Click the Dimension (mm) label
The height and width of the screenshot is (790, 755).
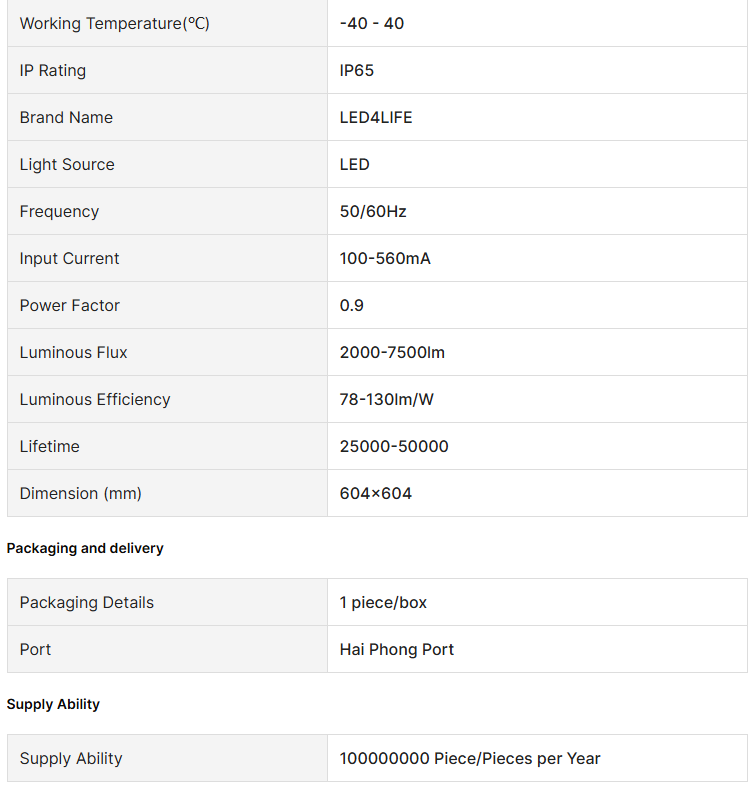point(80,493)
